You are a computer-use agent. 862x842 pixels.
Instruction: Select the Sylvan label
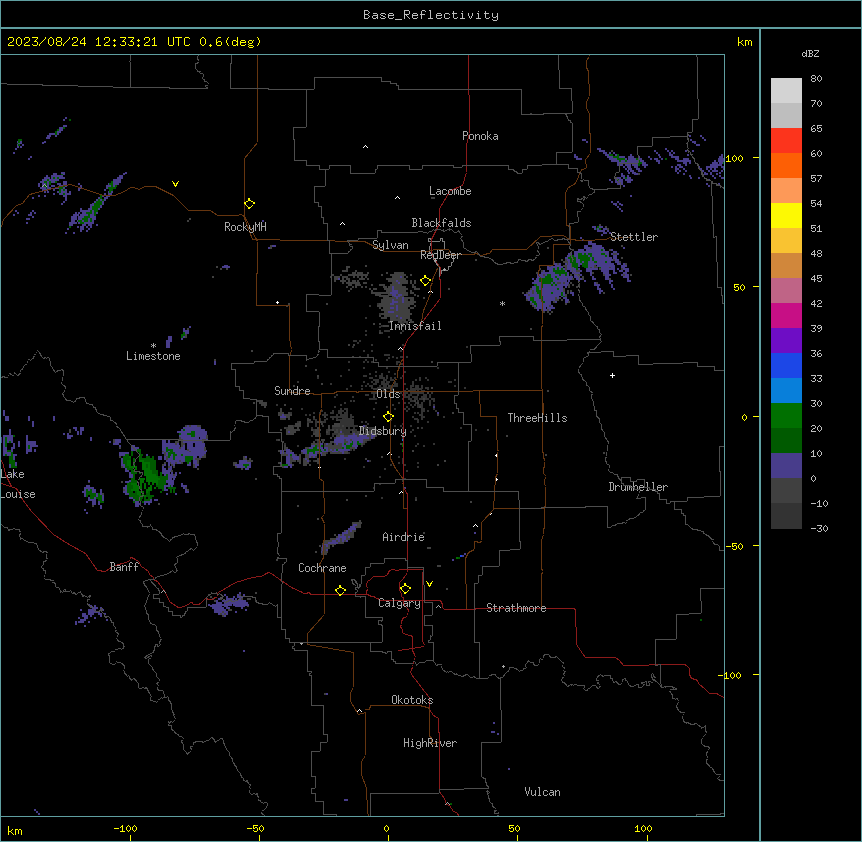(390, 245)
